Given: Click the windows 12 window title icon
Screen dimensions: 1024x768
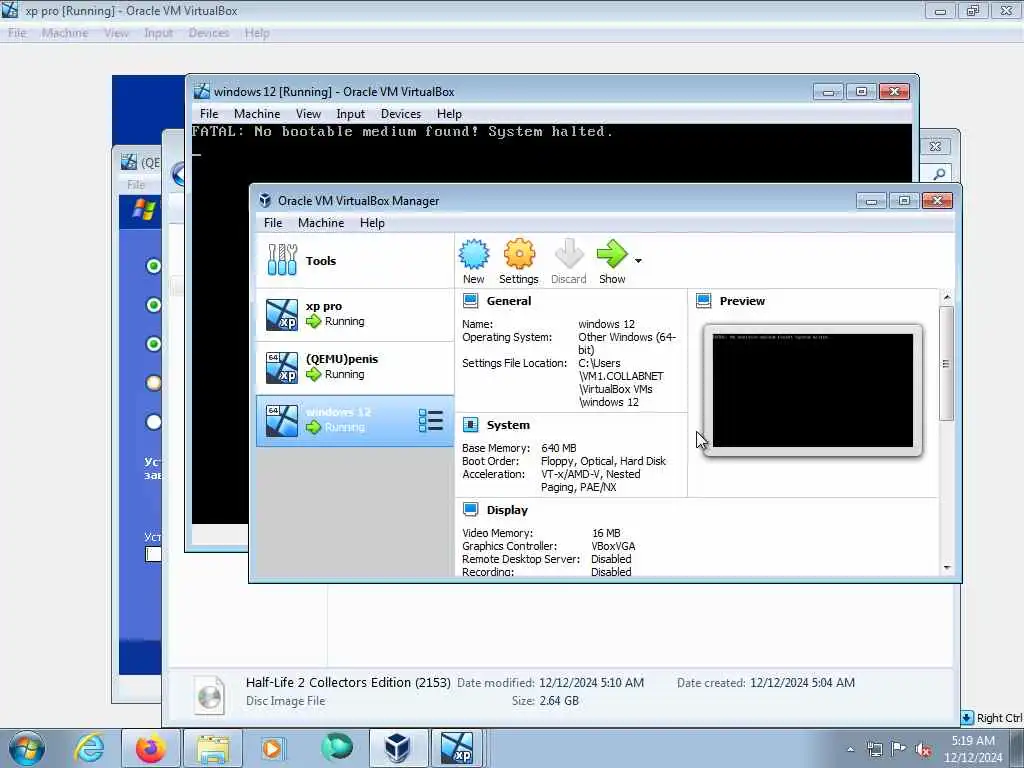Looking at the screenshot, I should [x=202, y=91].
